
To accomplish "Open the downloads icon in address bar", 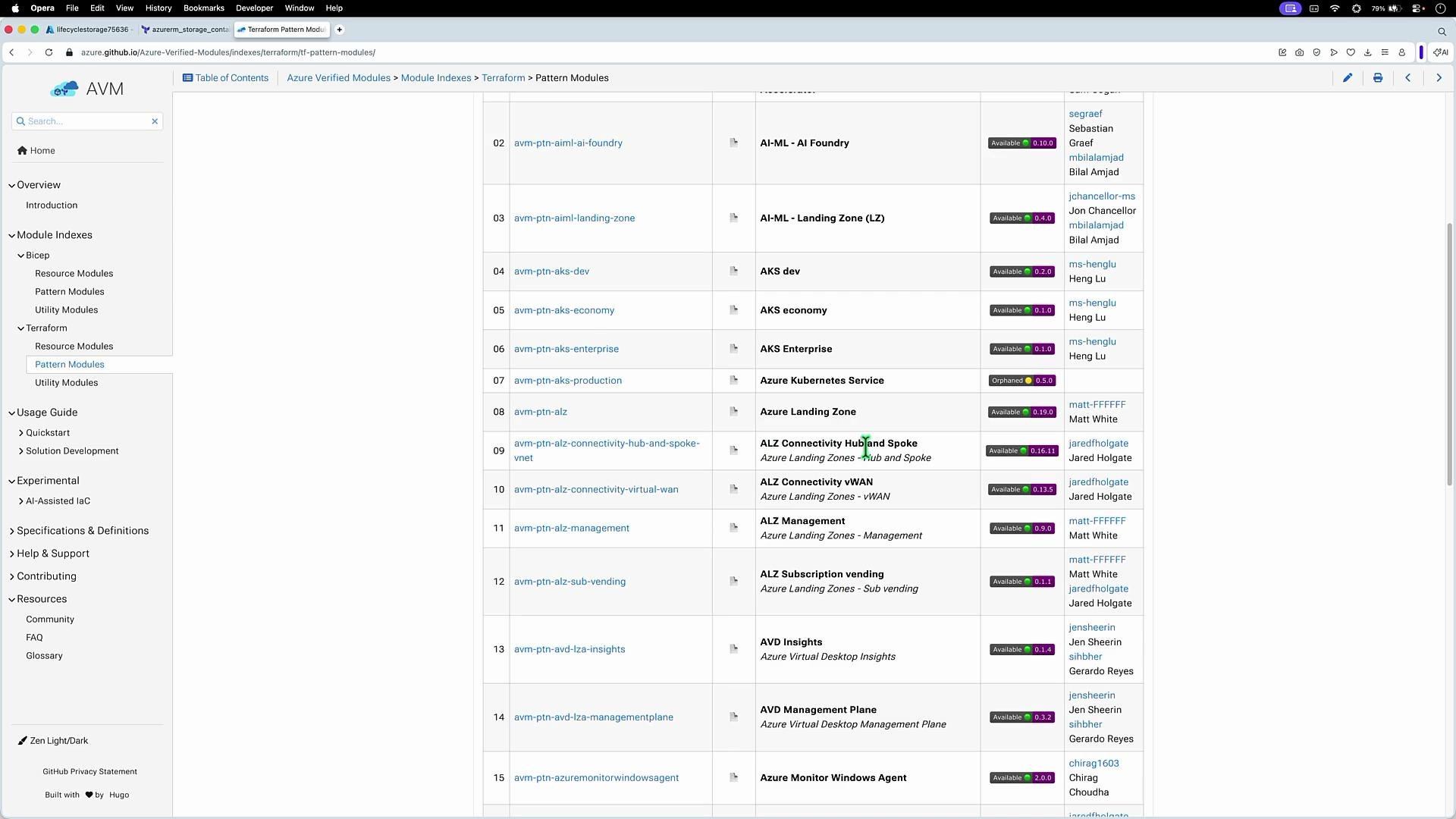I will click(x=1368, y=52).
